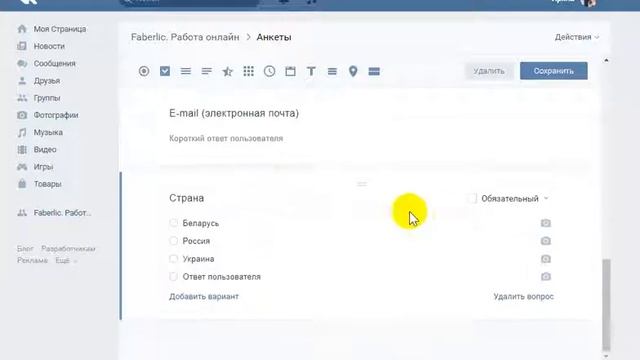The height and width of the screenshot is (360, 640).
Task: Select the section divider tool
Action: (x=374, y=71)
